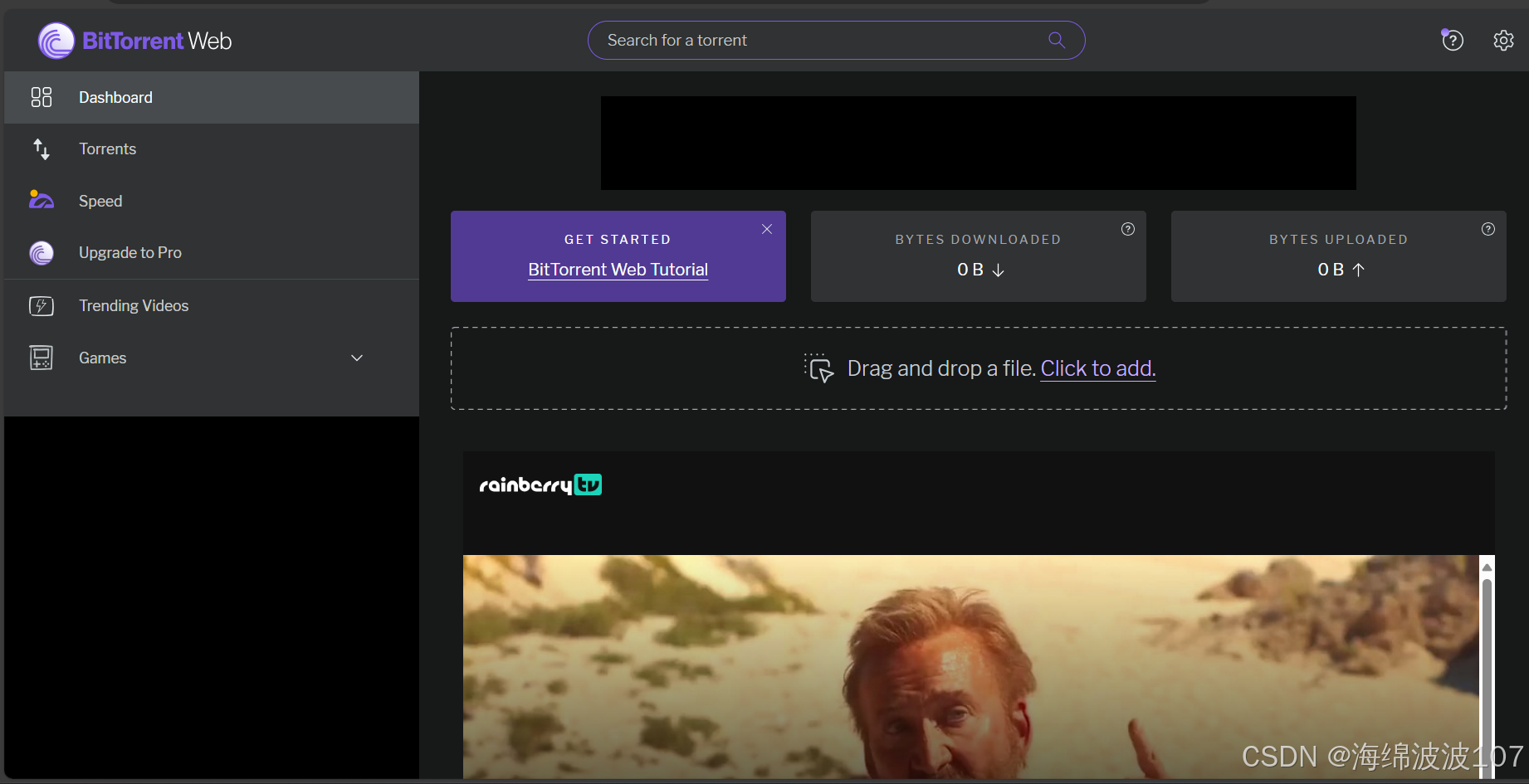This screenshot has width=1529, height=784.
Task: Click the BitTorrent Web title text
Action: pos(157,41)
